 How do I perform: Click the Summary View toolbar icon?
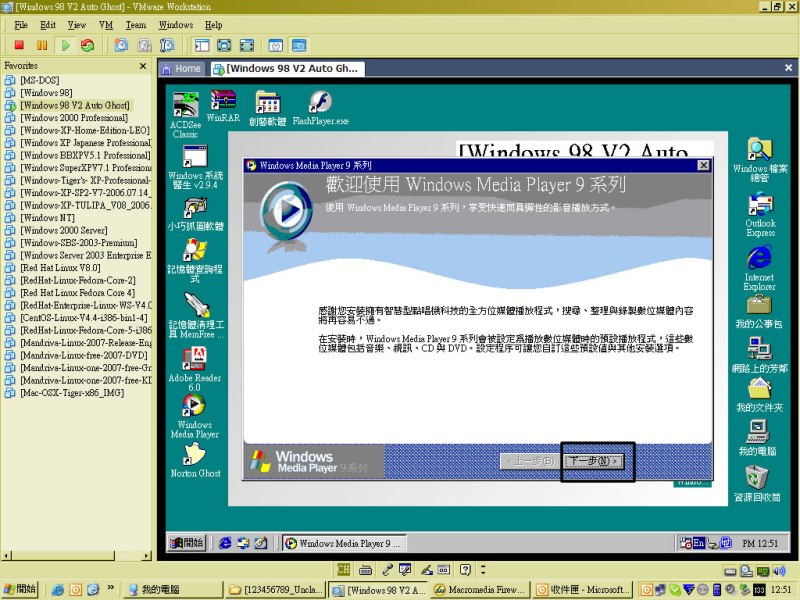pos(276,45)
